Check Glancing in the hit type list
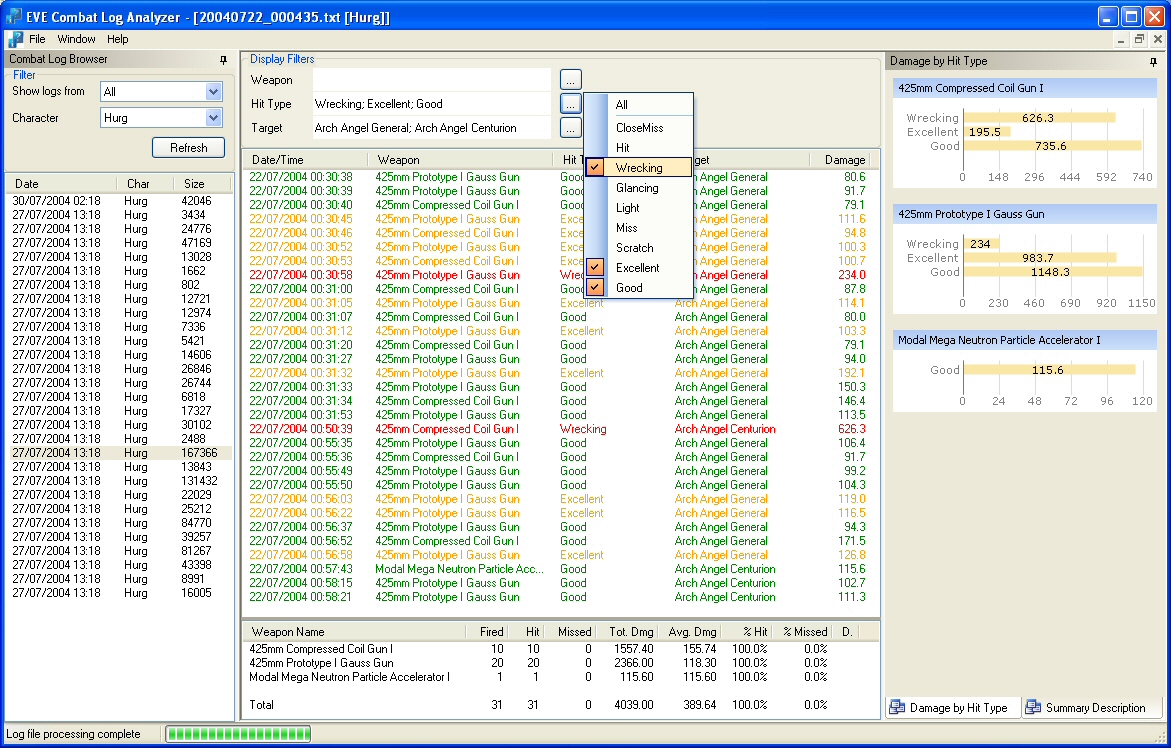This screenshot has width=1171, height=748. 639,188
